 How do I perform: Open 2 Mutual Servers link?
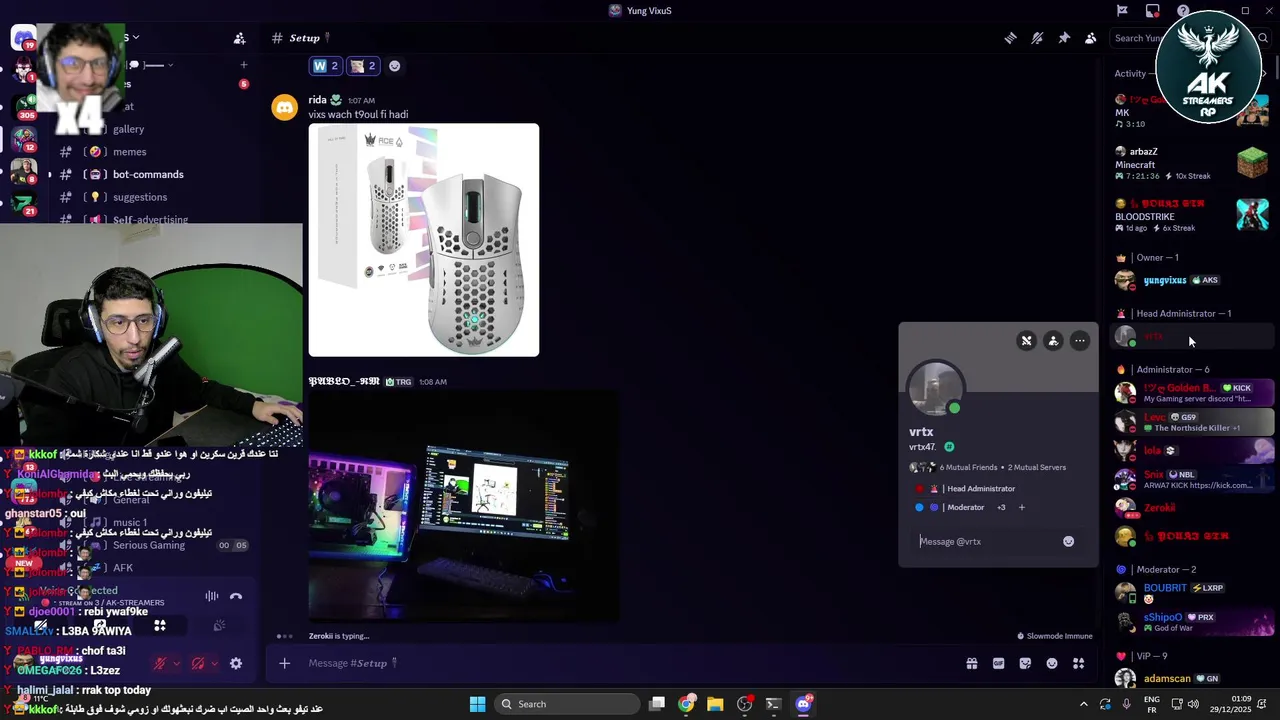tap(1037, 467)
